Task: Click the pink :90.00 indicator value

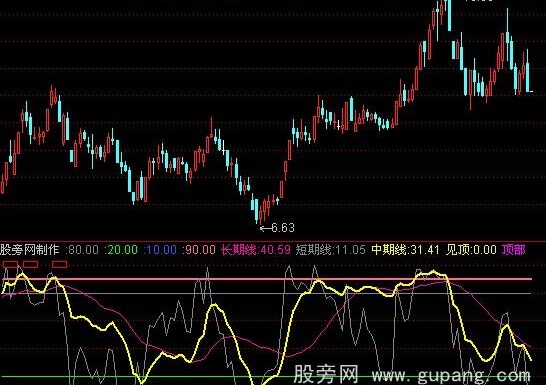Action: pos(199,250)
